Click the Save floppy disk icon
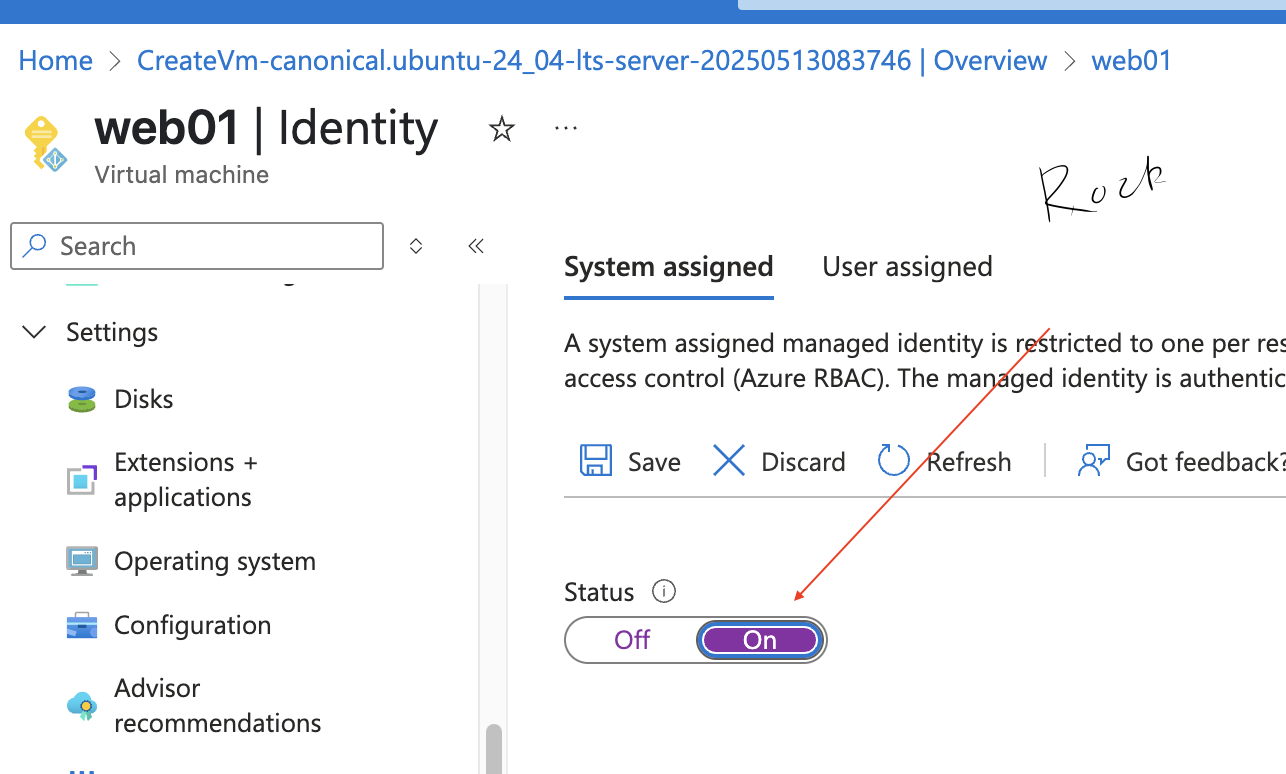This screenshot has height=774, width=1286. pos(596,461)
